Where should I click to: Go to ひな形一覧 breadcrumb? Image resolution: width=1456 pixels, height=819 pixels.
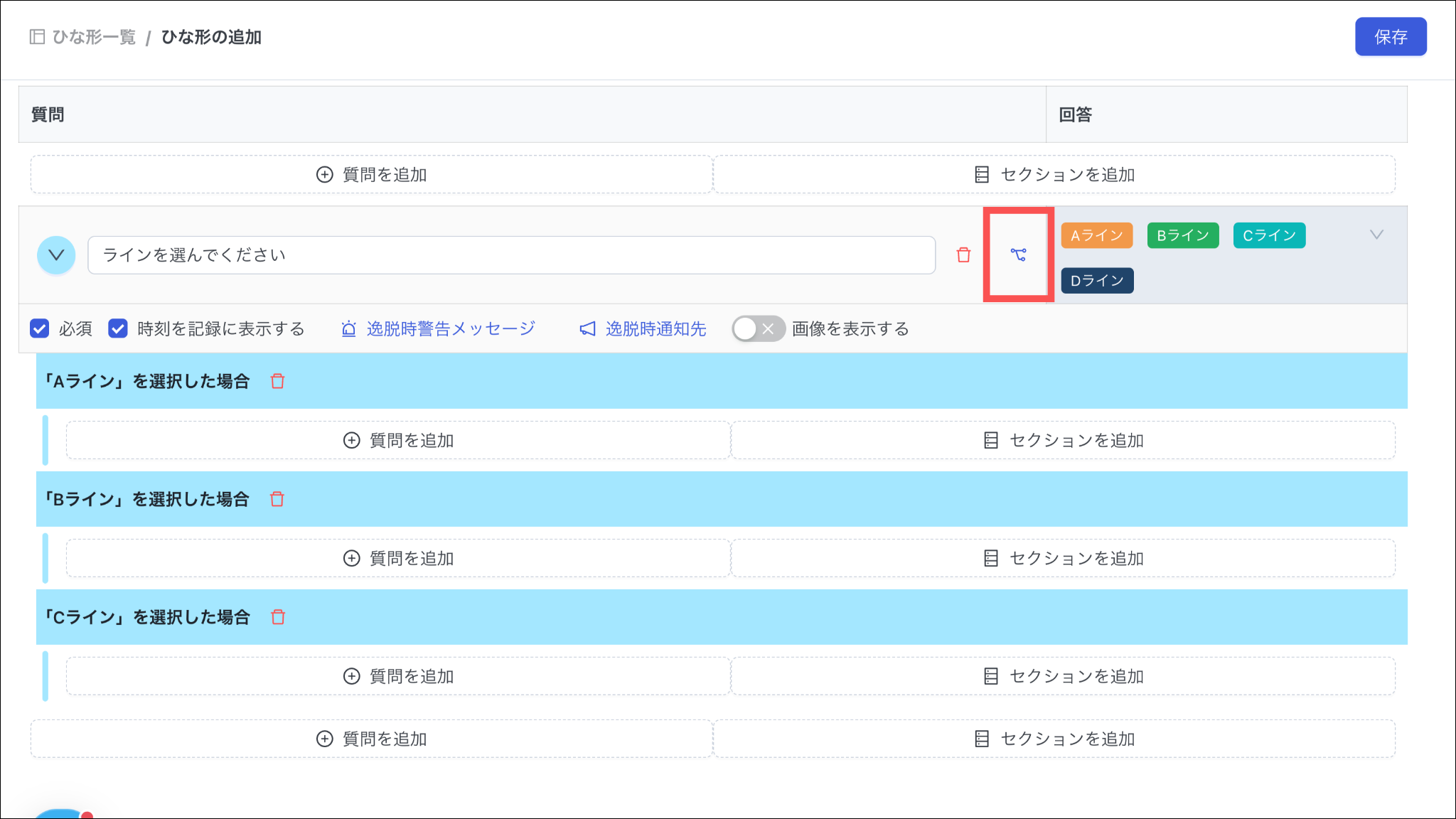click(x=94, y=37)
